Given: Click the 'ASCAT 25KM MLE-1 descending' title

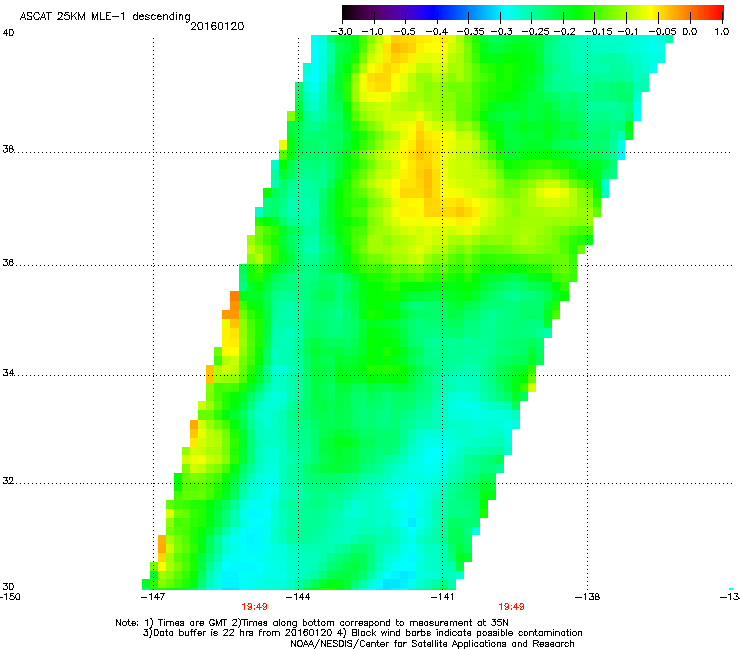Looking at the screenshot, I should click(x=105, y=17).
